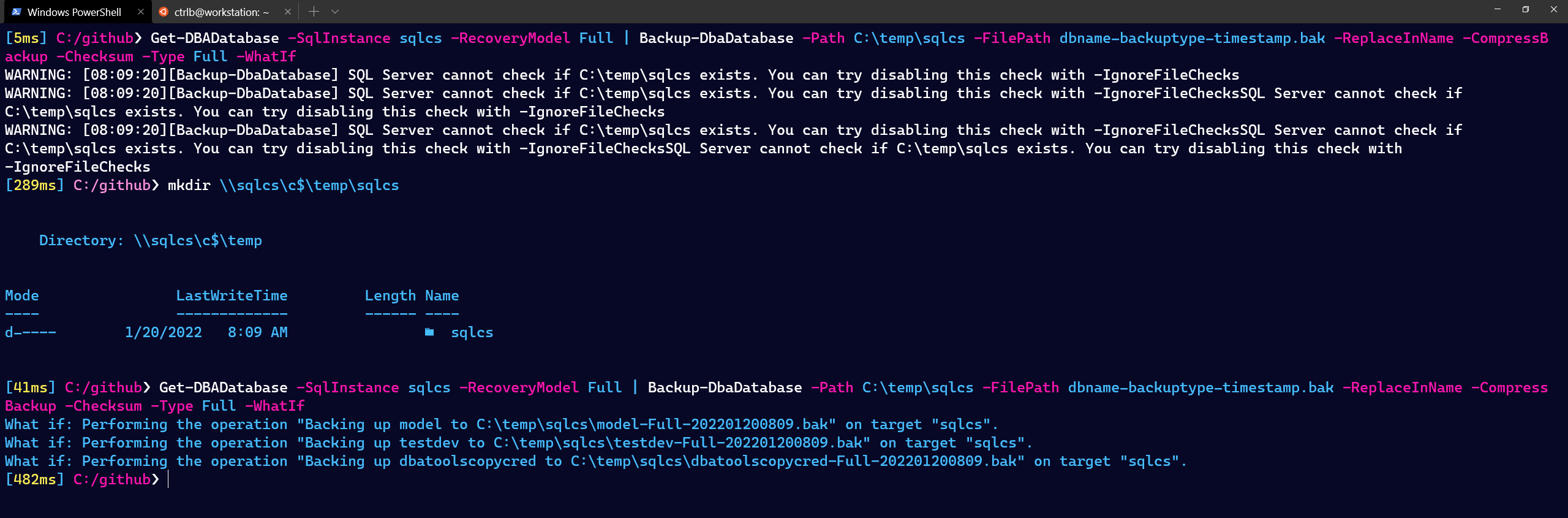
Task: Open a new terminal tab with the plus icon
Action: coord(314,11)
